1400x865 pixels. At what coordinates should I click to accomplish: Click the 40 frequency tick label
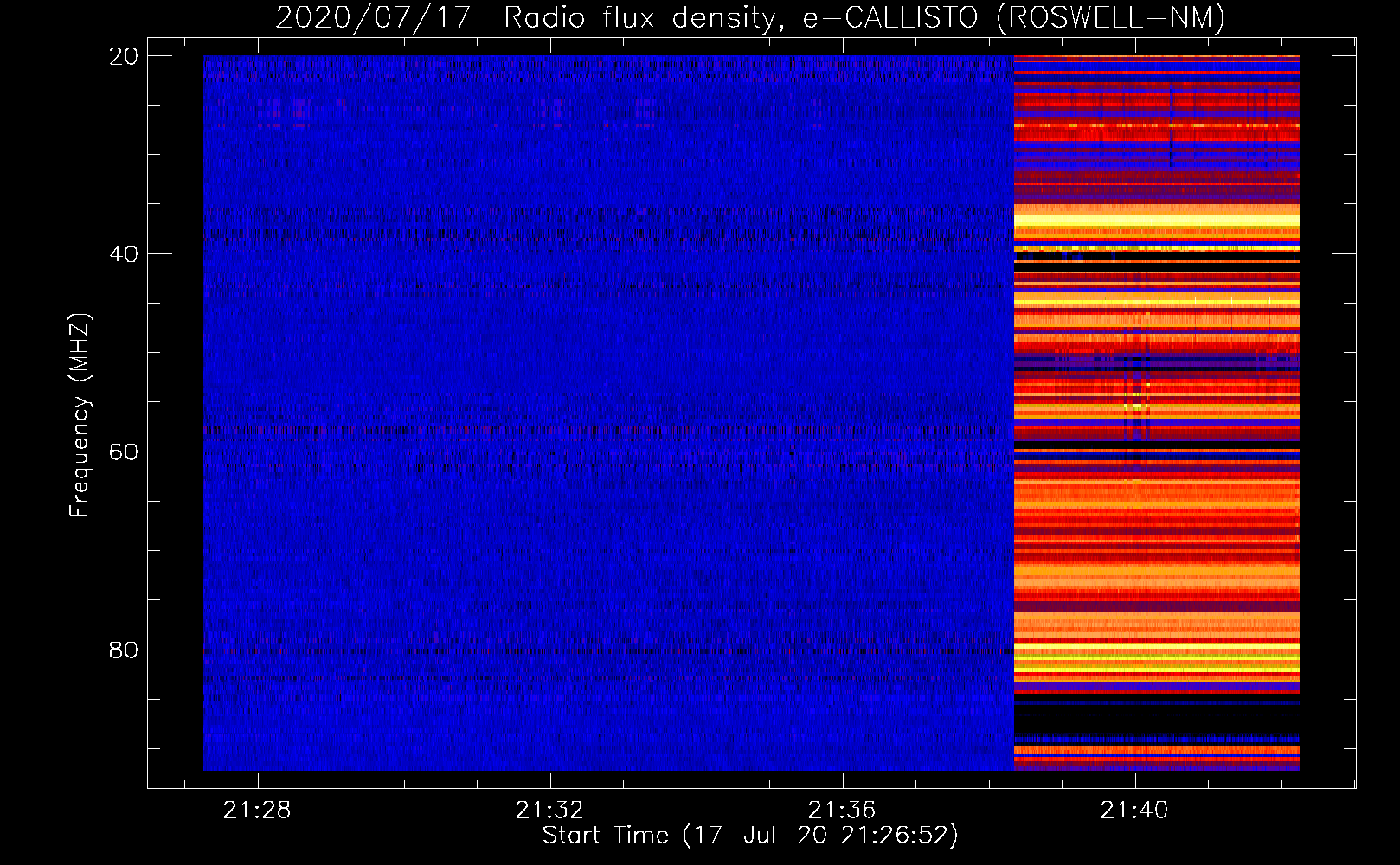coord(124,254)
